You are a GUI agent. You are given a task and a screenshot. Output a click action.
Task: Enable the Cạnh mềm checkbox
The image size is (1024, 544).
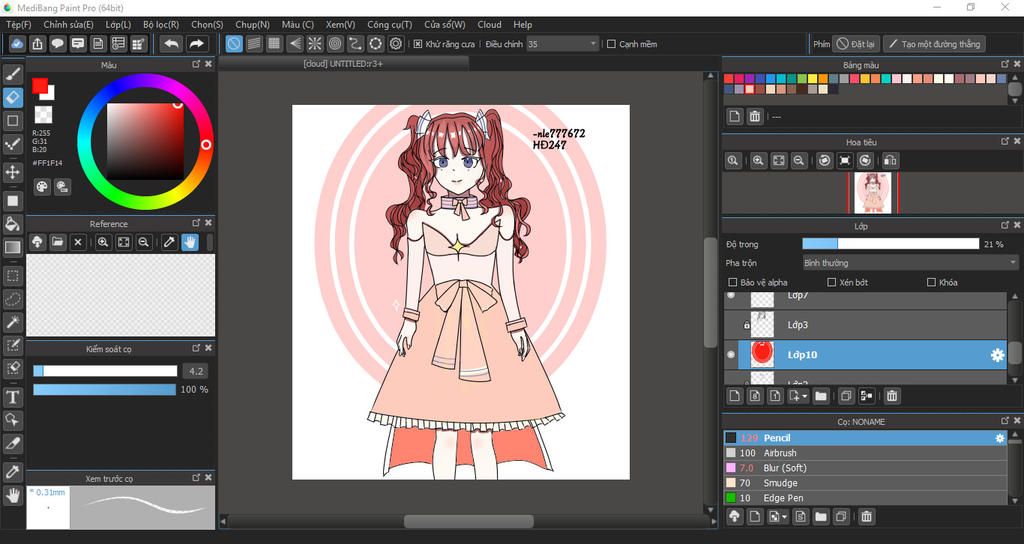[x=611, y=44]
